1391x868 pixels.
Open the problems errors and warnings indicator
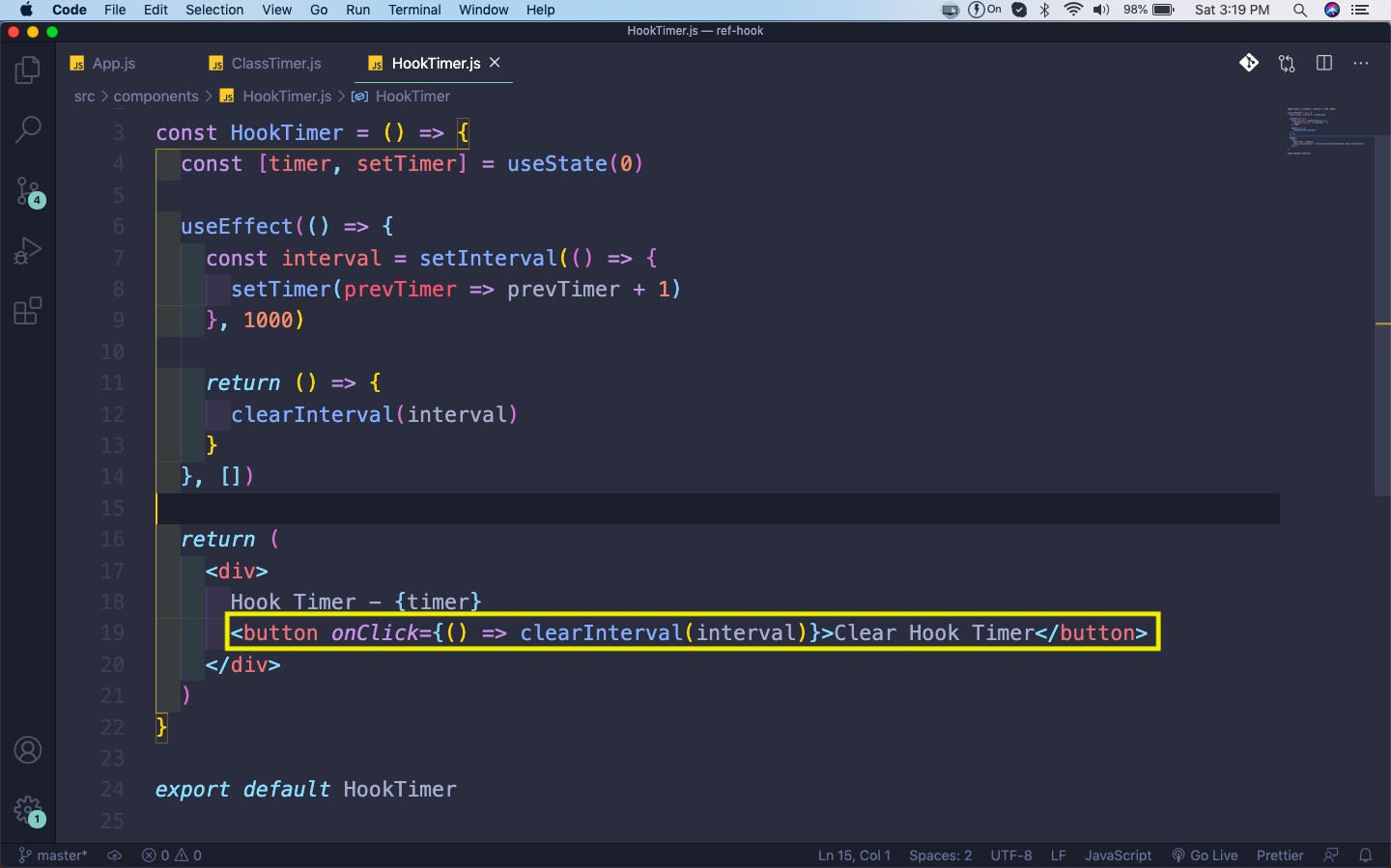[172, 855]
